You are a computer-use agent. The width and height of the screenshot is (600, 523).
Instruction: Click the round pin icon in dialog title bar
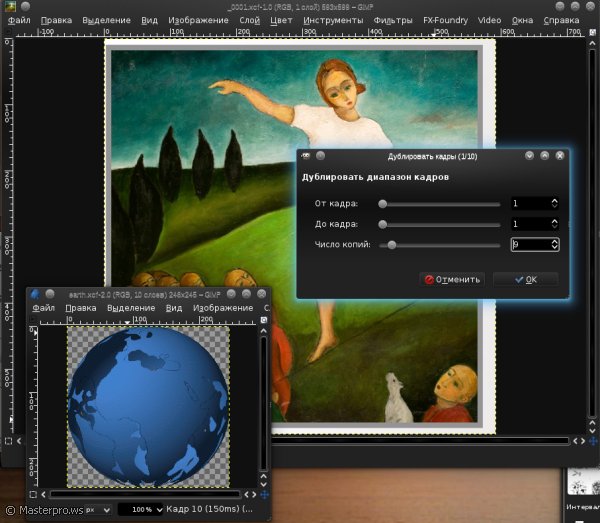click(321, 156)
